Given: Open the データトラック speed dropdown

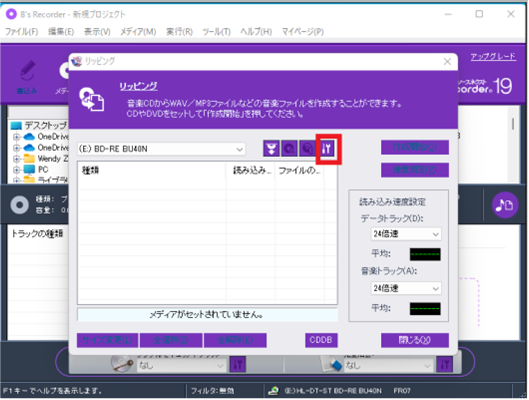Looking at the screenshot, I should click(406, 234).
